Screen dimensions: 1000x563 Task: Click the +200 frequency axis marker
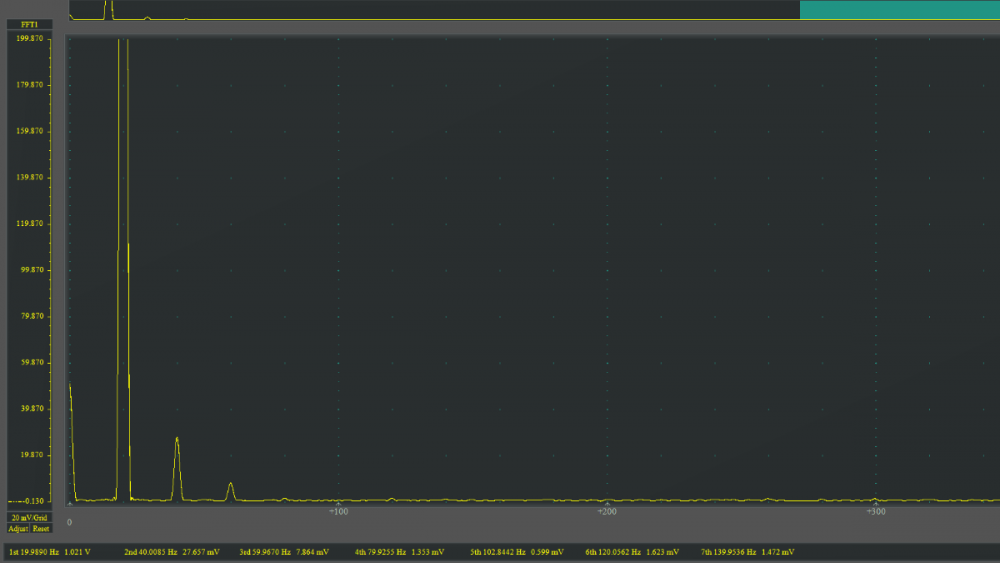pos(606,511)
